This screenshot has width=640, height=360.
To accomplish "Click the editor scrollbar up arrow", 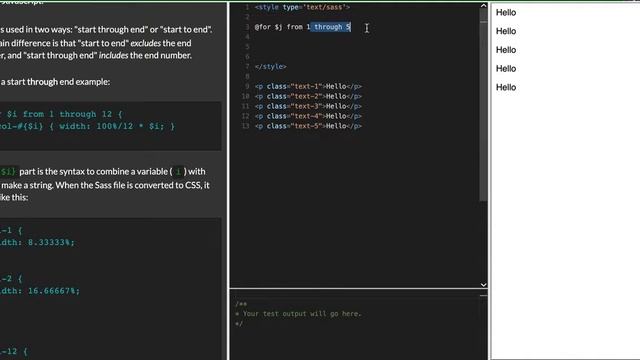I will pos(483,6).
